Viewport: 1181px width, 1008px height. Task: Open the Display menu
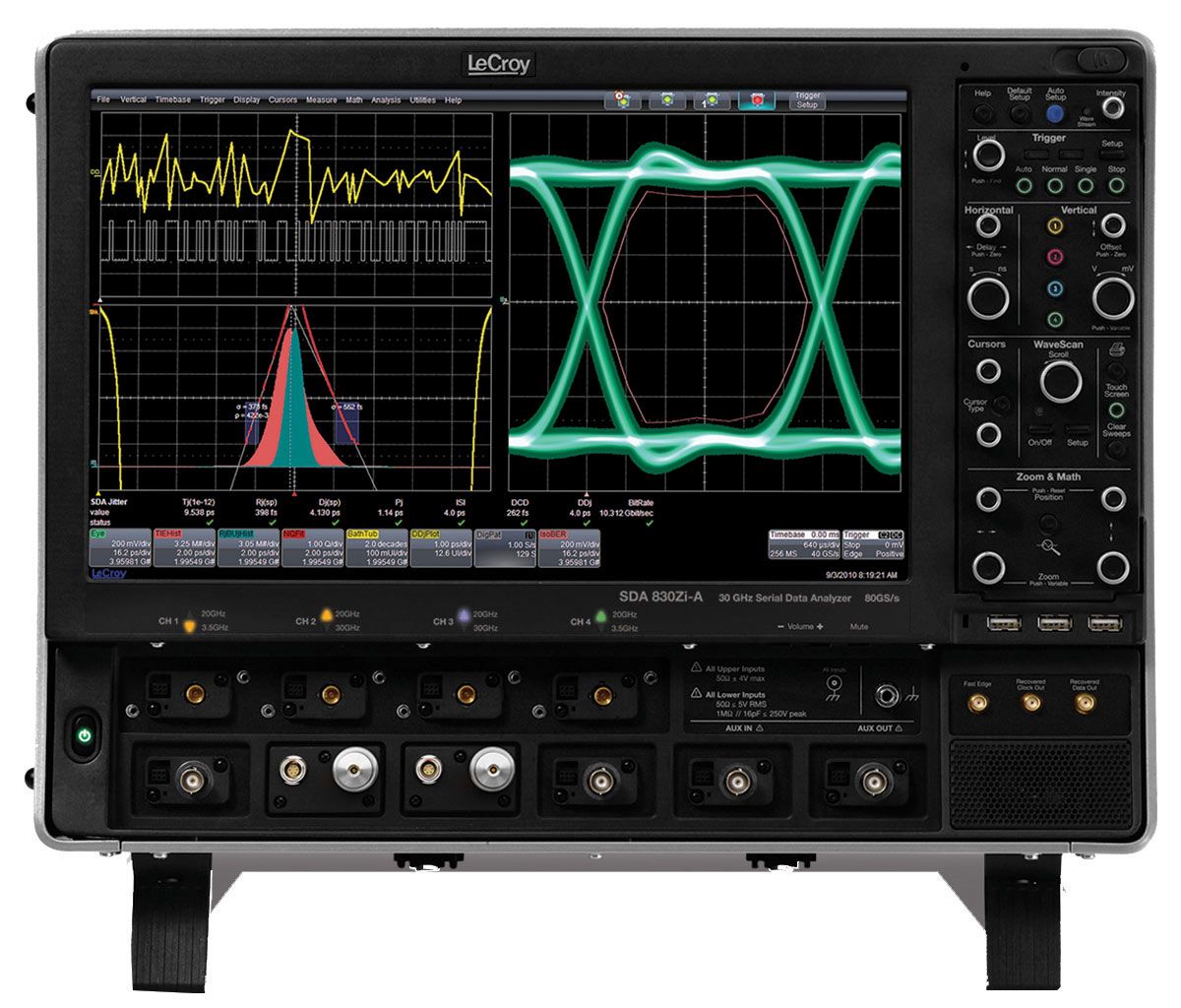[247, 99]
